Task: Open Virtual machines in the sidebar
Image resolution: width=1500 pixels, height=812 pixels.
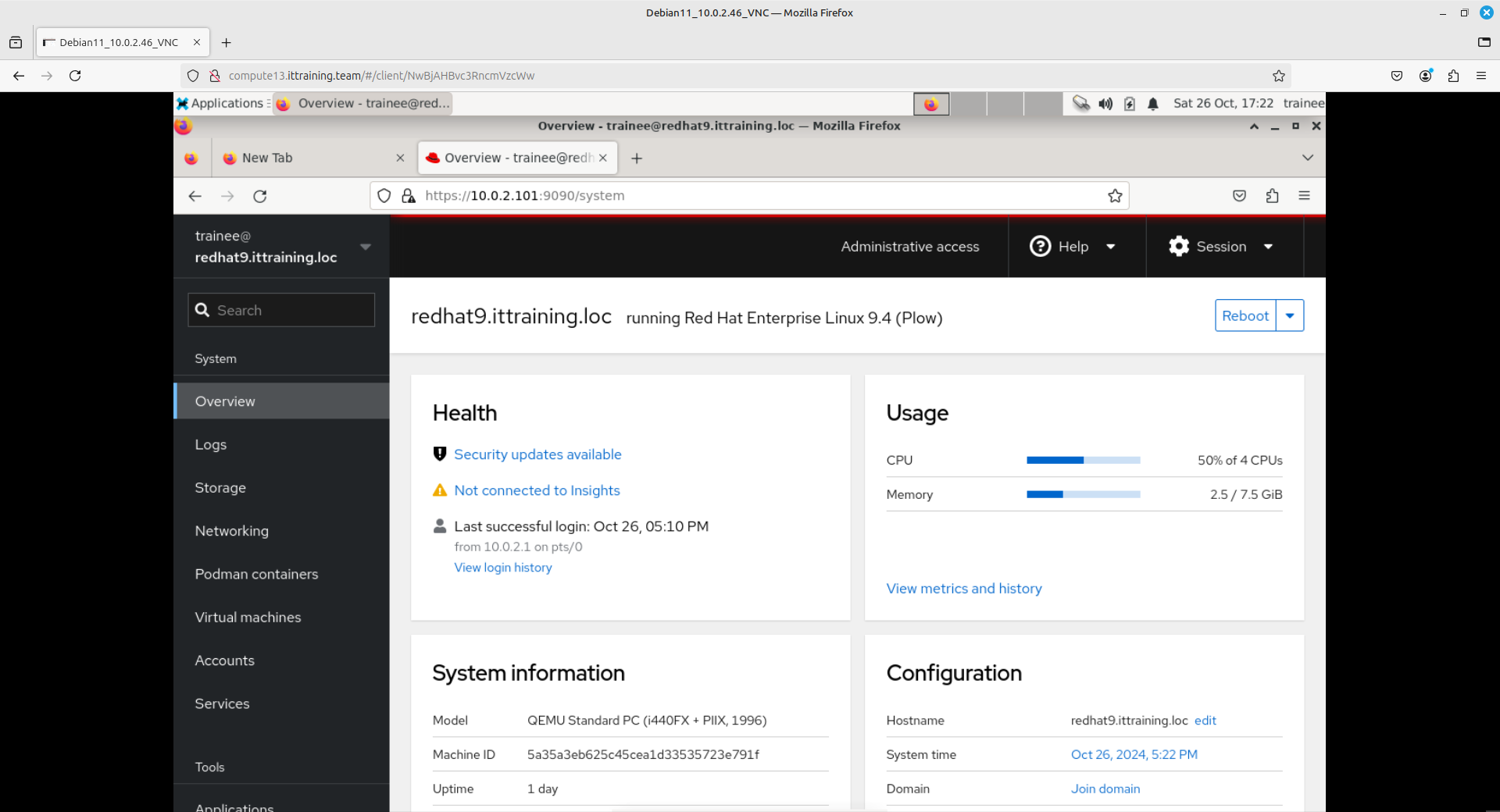Action: coord(281,617)
